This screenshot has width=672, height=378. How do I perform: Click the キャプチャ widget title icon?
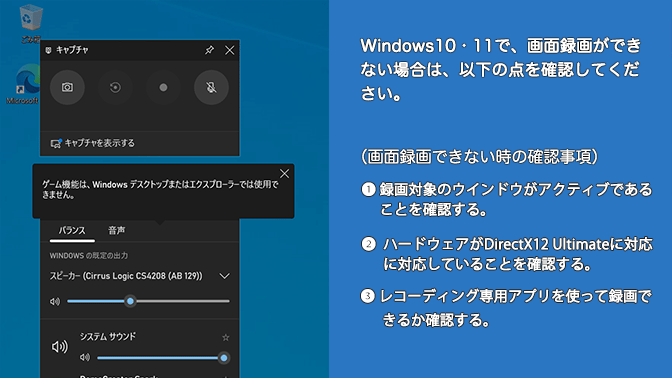point(48,51)
